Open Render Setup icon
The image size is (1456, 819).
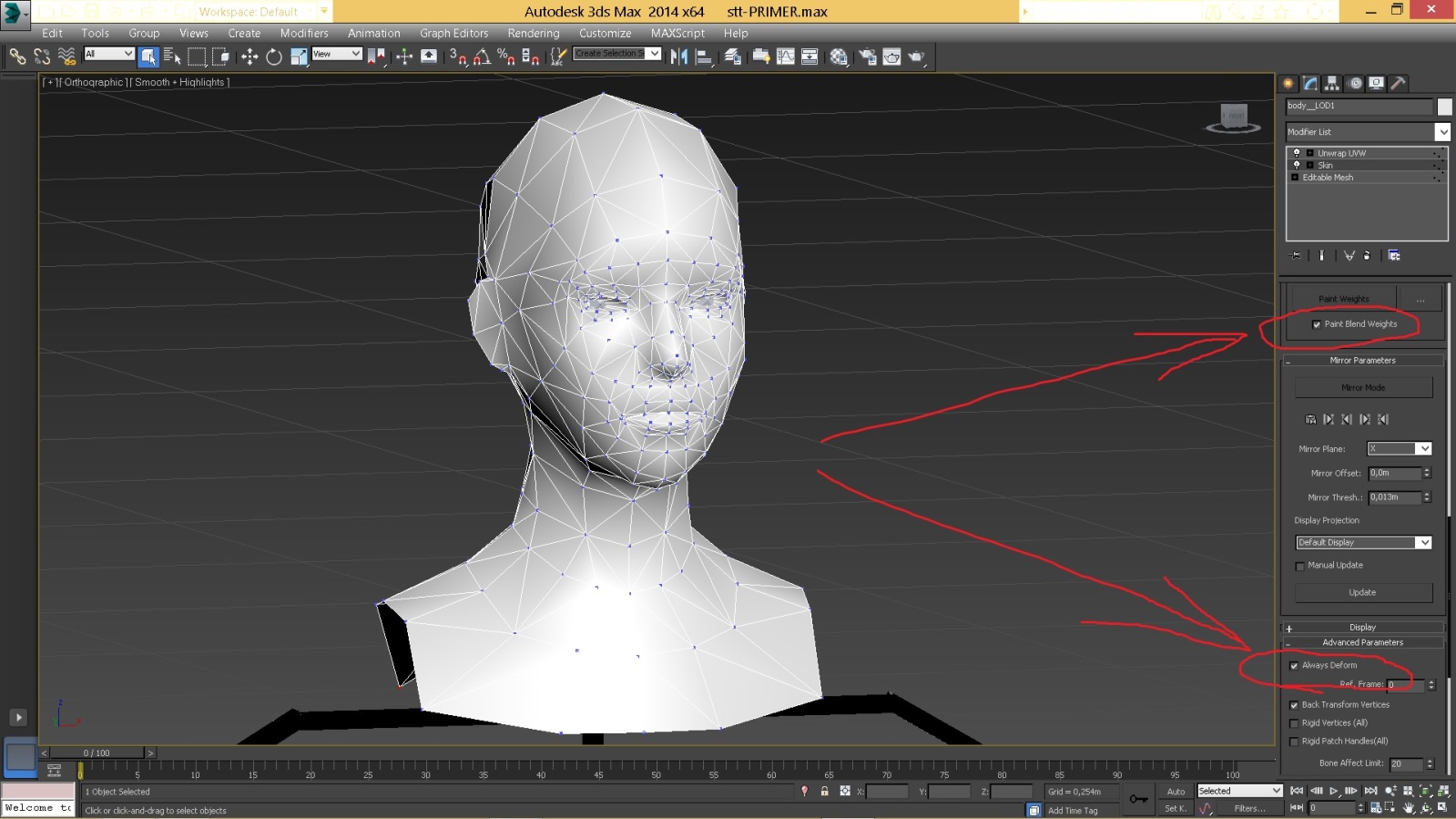click(868, 56)
